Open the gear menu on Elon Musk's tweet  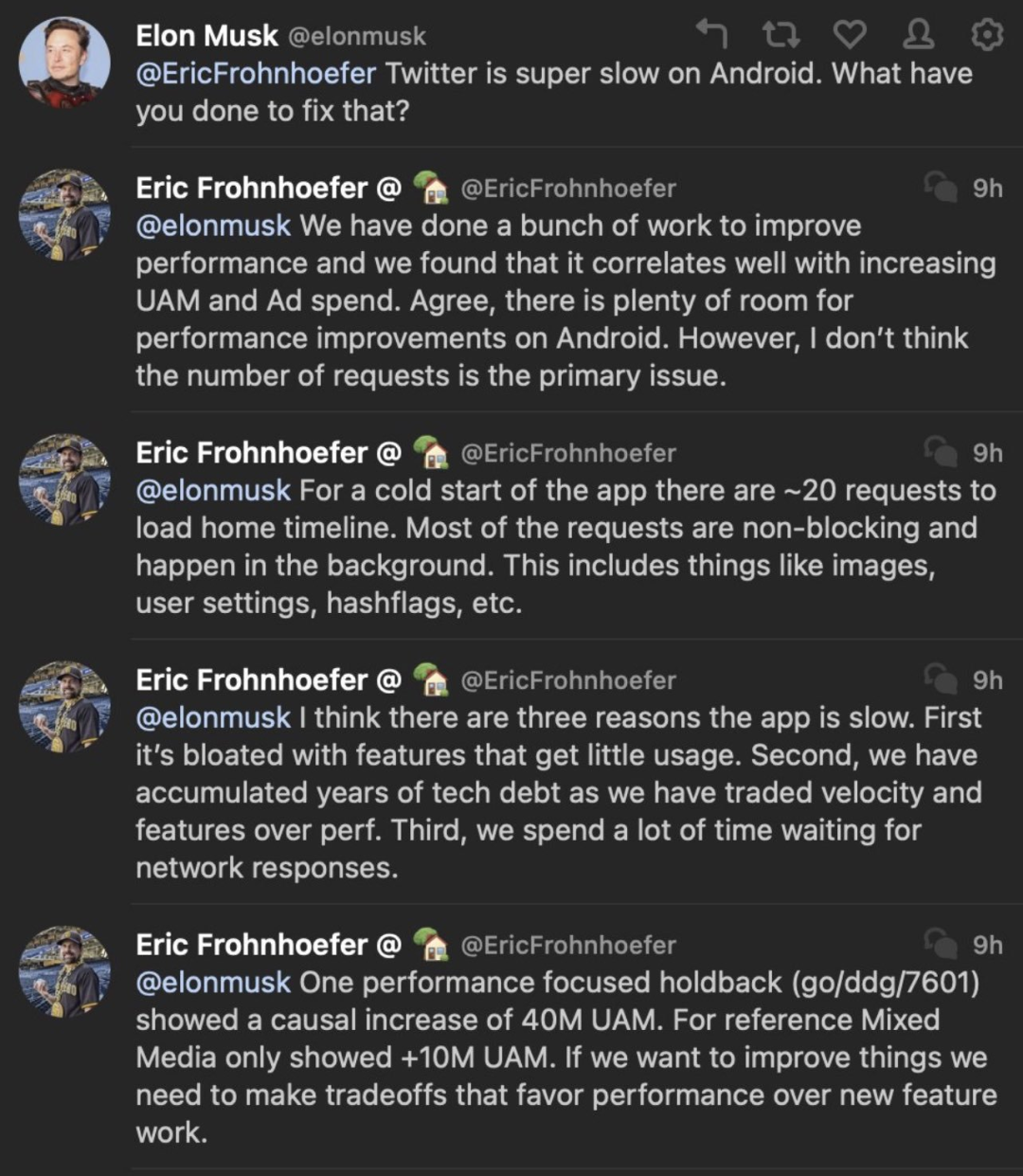point(987,35)
